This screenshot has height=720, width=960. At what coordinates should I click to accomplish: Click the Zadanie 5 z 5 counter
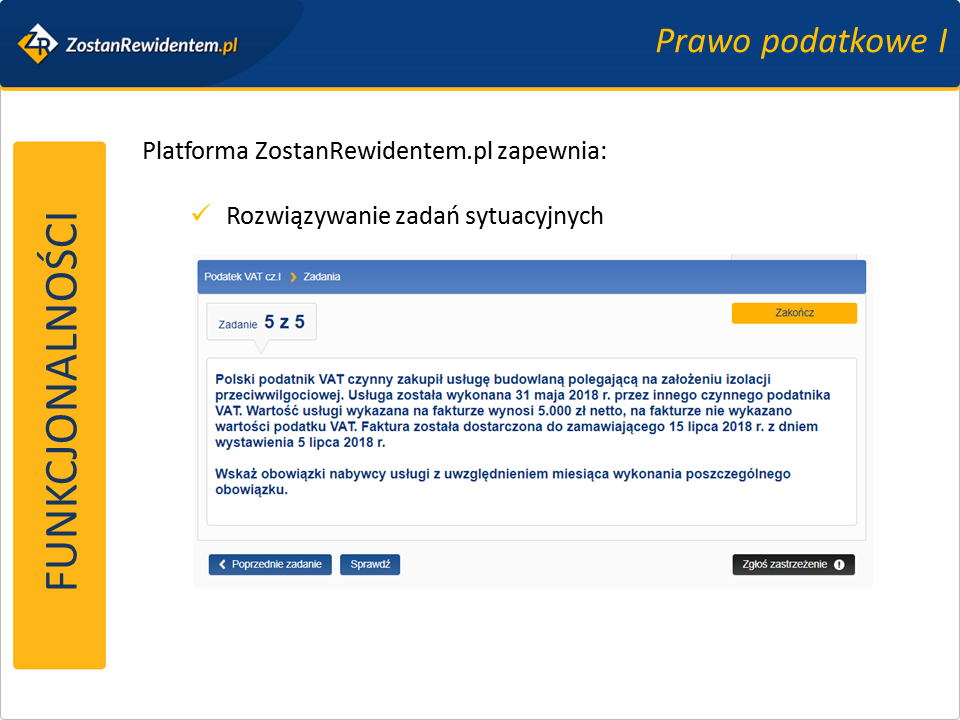(262, 323)
